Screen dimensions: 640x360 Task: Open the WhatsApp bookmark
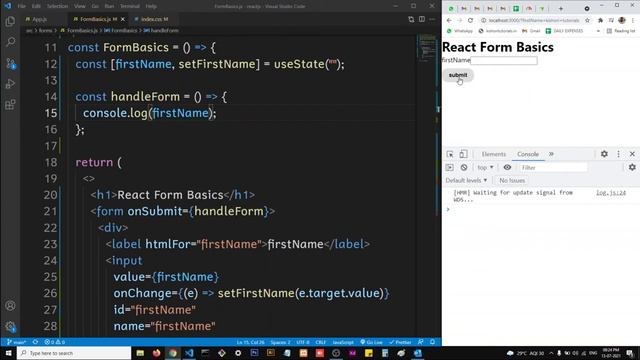[x=460, y=31]
